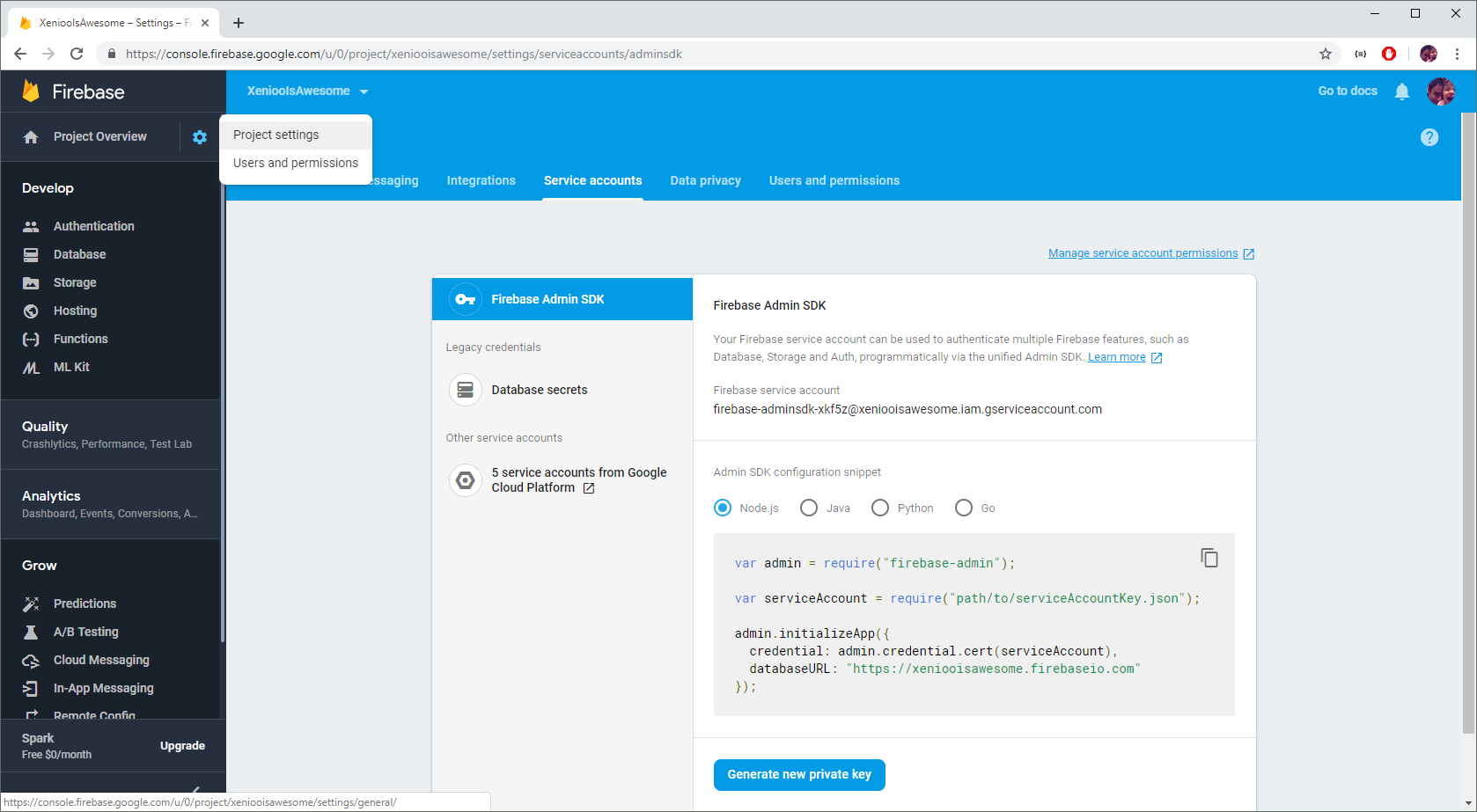1477x812 pixels.
Task: Close the XenioolsAwesome browser tab
Action: pos(205,23)
